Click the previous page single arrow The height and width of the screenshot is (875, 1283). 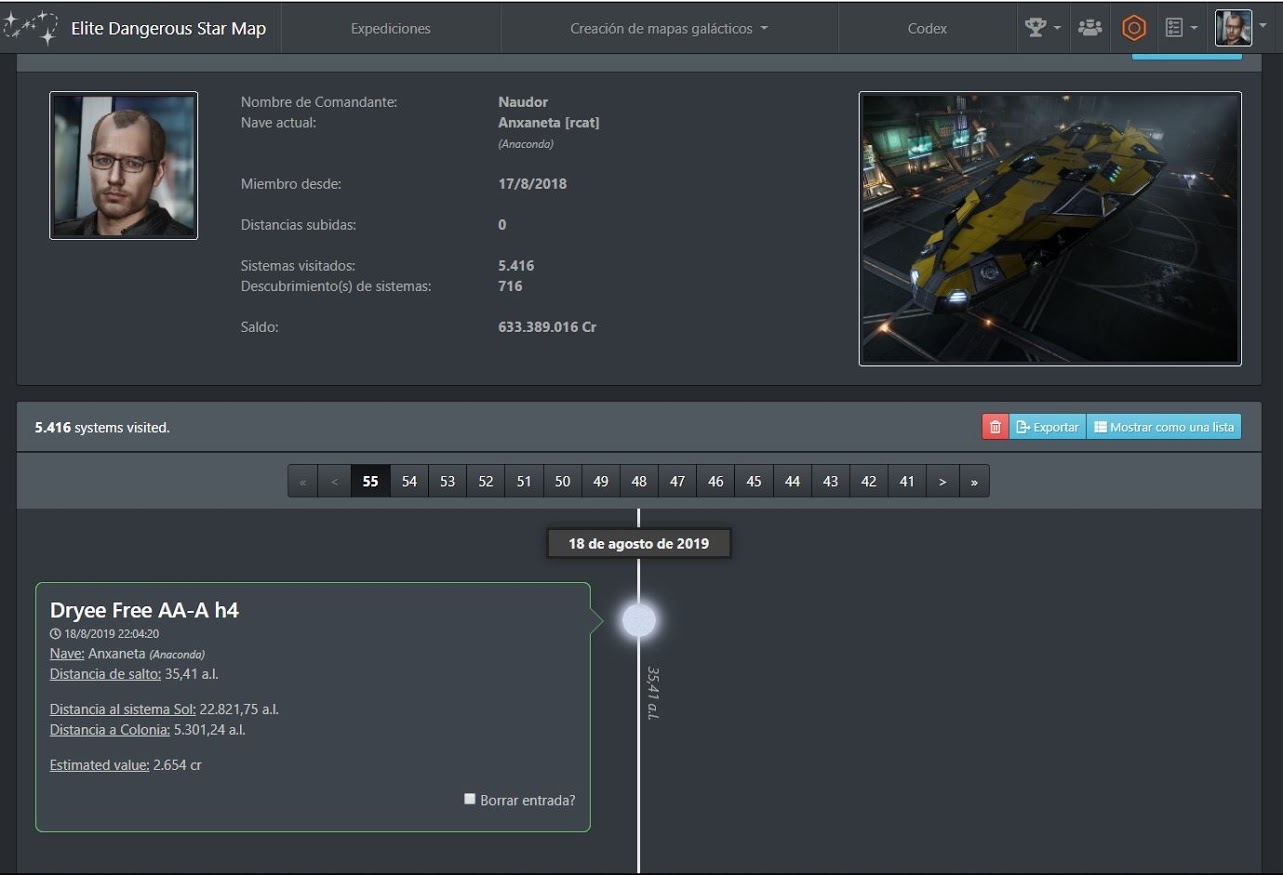[335, 481]
